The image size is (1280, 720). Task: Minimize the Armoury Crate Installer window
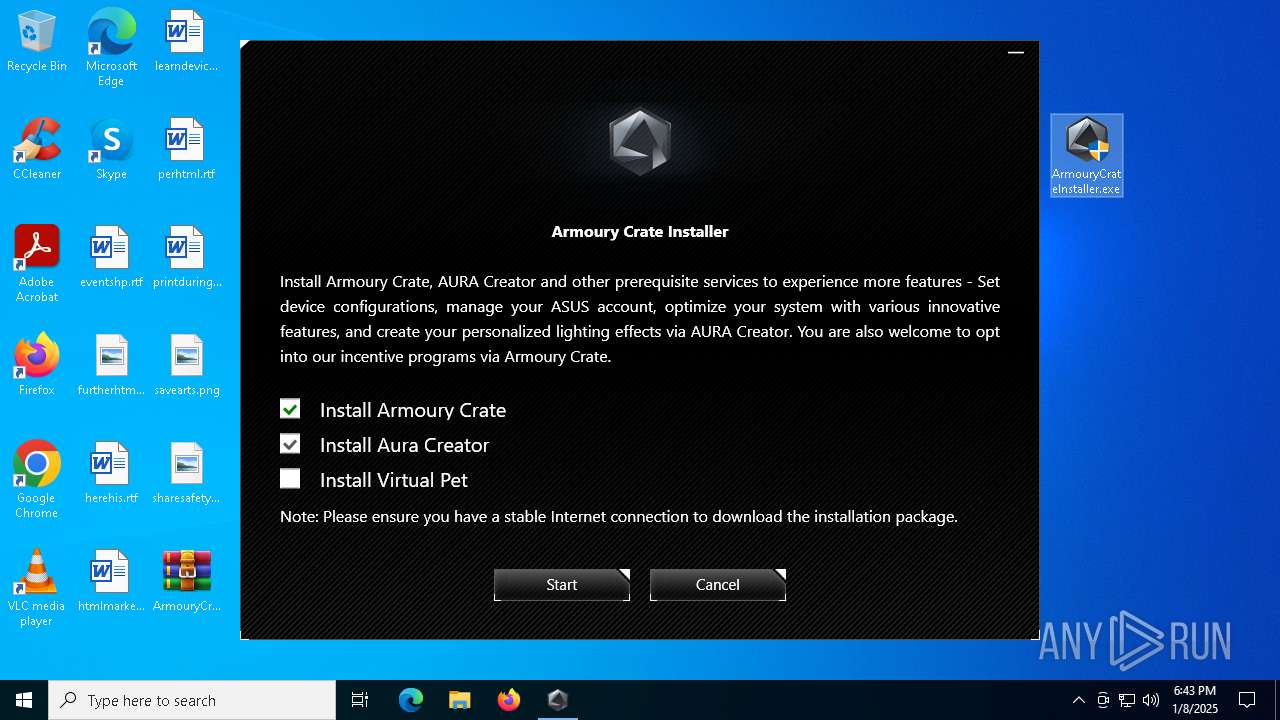1016,53
